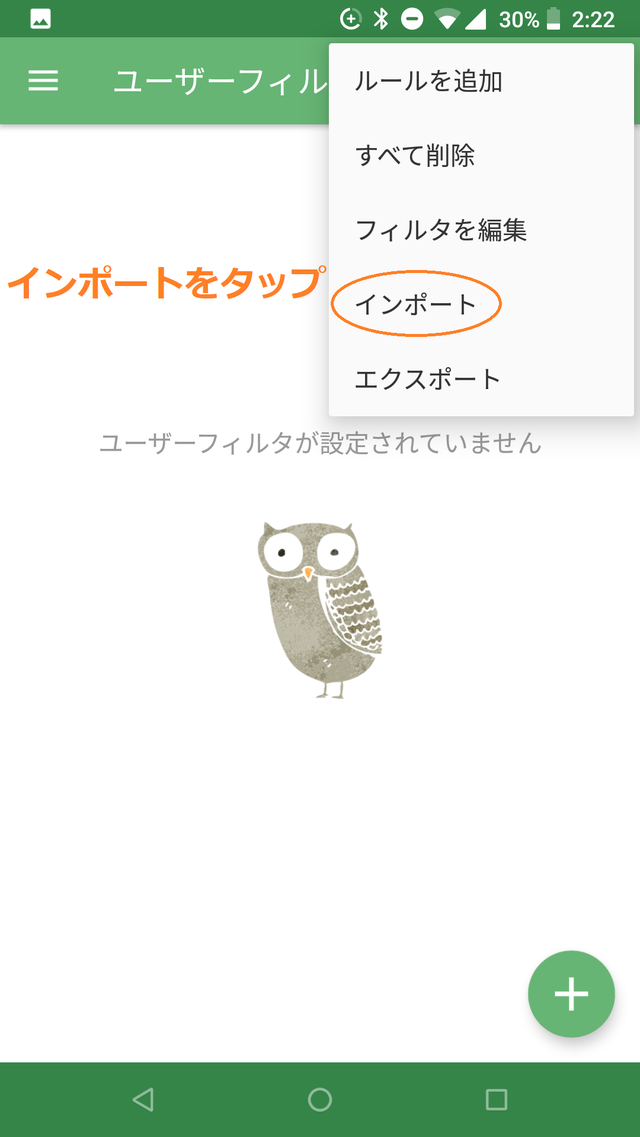Tap the Bluetooth status bar icon

tap(381, 19)
